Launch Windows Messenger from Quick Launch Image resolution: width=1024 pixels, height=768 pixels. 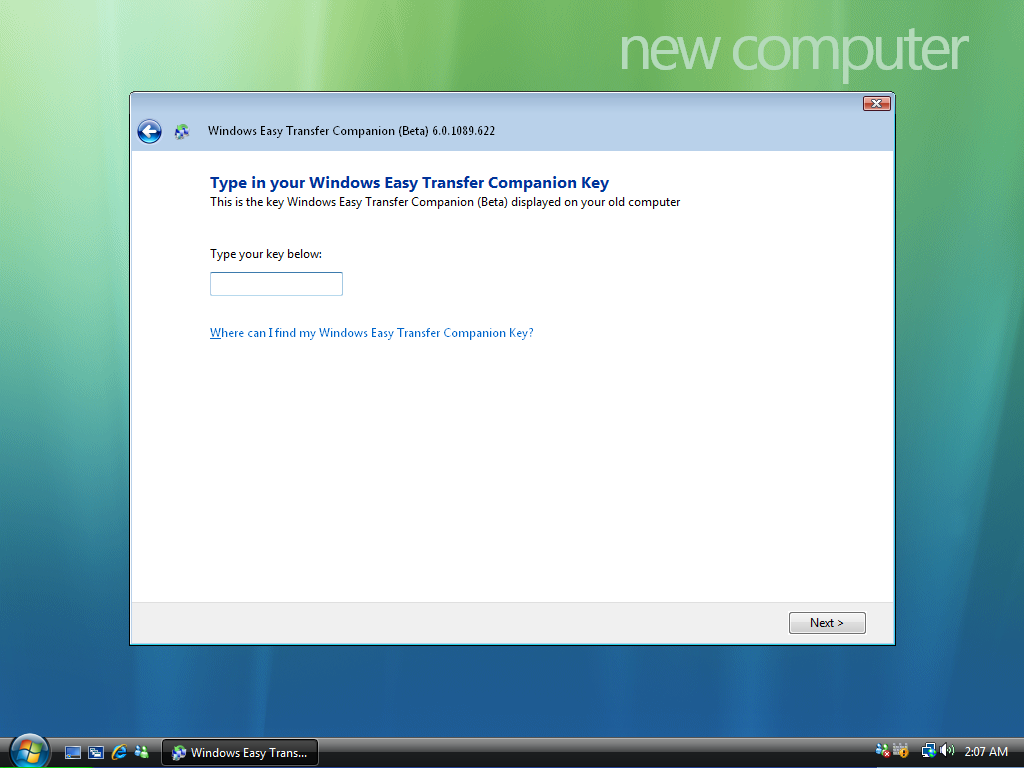coord(141,752)
